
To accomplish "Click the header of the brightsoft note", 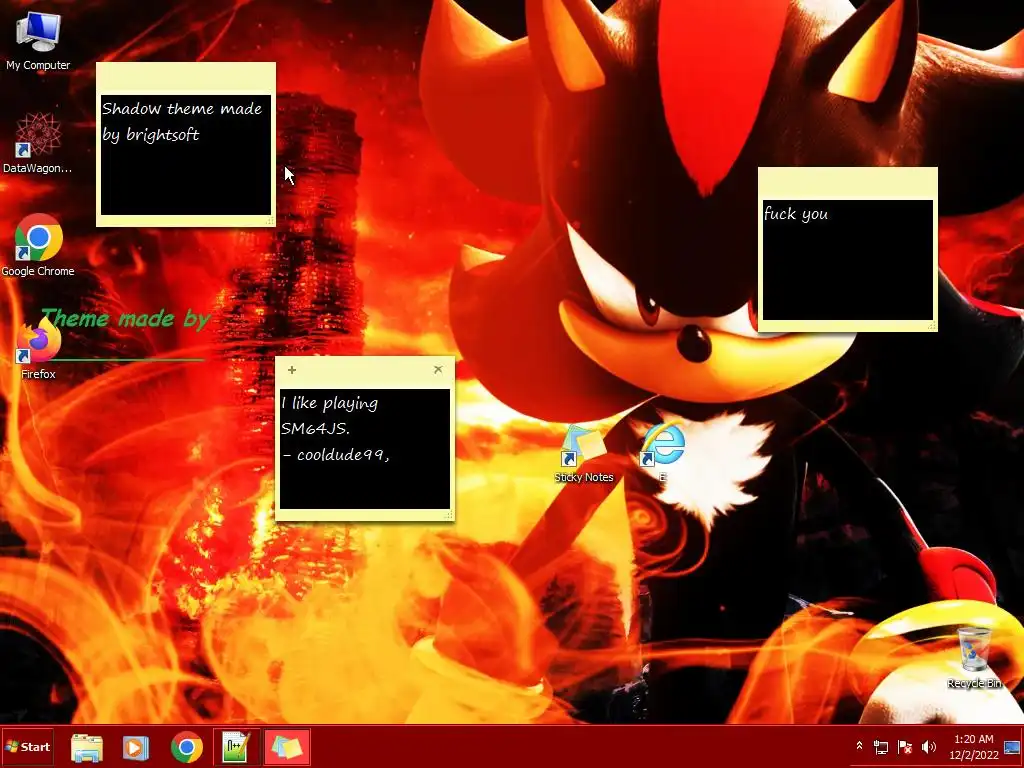I will (186, 78).
